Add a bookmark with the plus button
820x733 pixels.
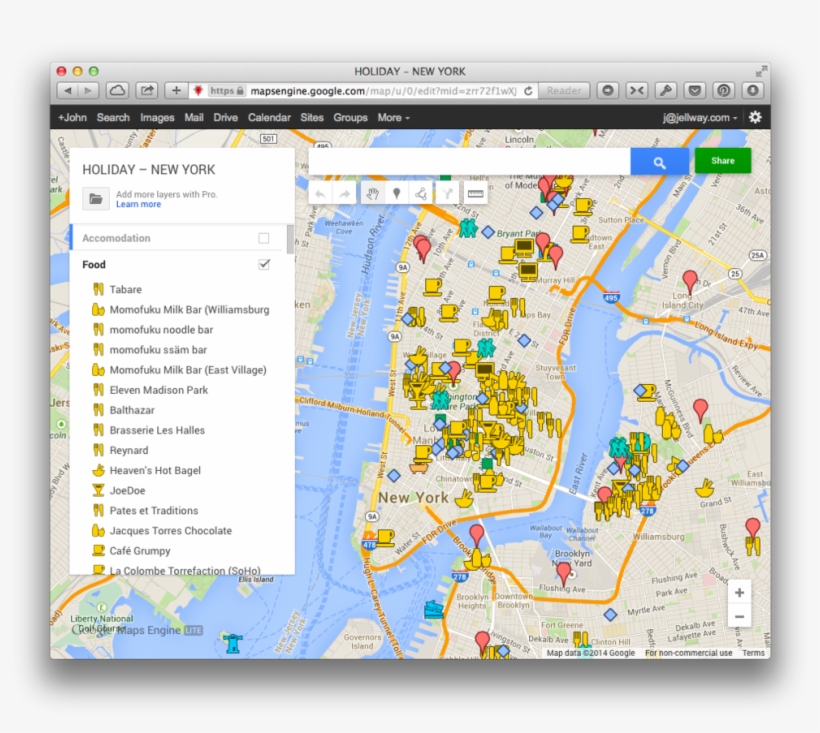coord(176,90)
